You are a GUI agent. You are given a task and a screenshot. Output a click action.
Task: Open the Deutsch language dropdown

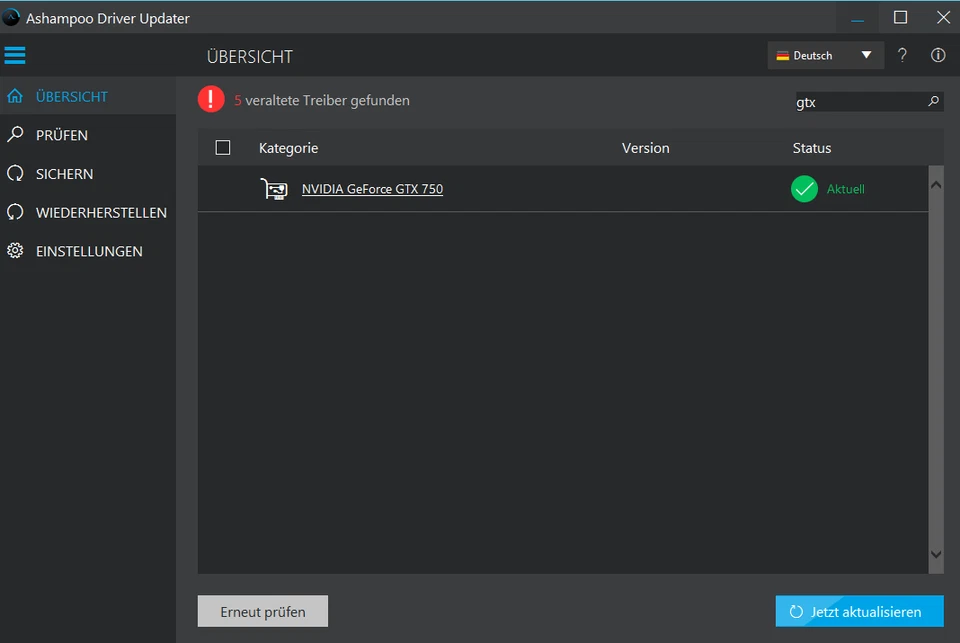click(x=825, y=55)
